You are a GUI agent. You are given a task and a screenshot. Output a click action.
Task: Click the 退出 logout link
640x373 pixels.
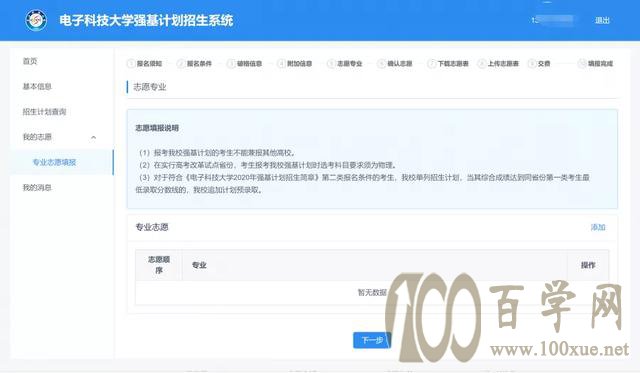(x=602, y=20)
